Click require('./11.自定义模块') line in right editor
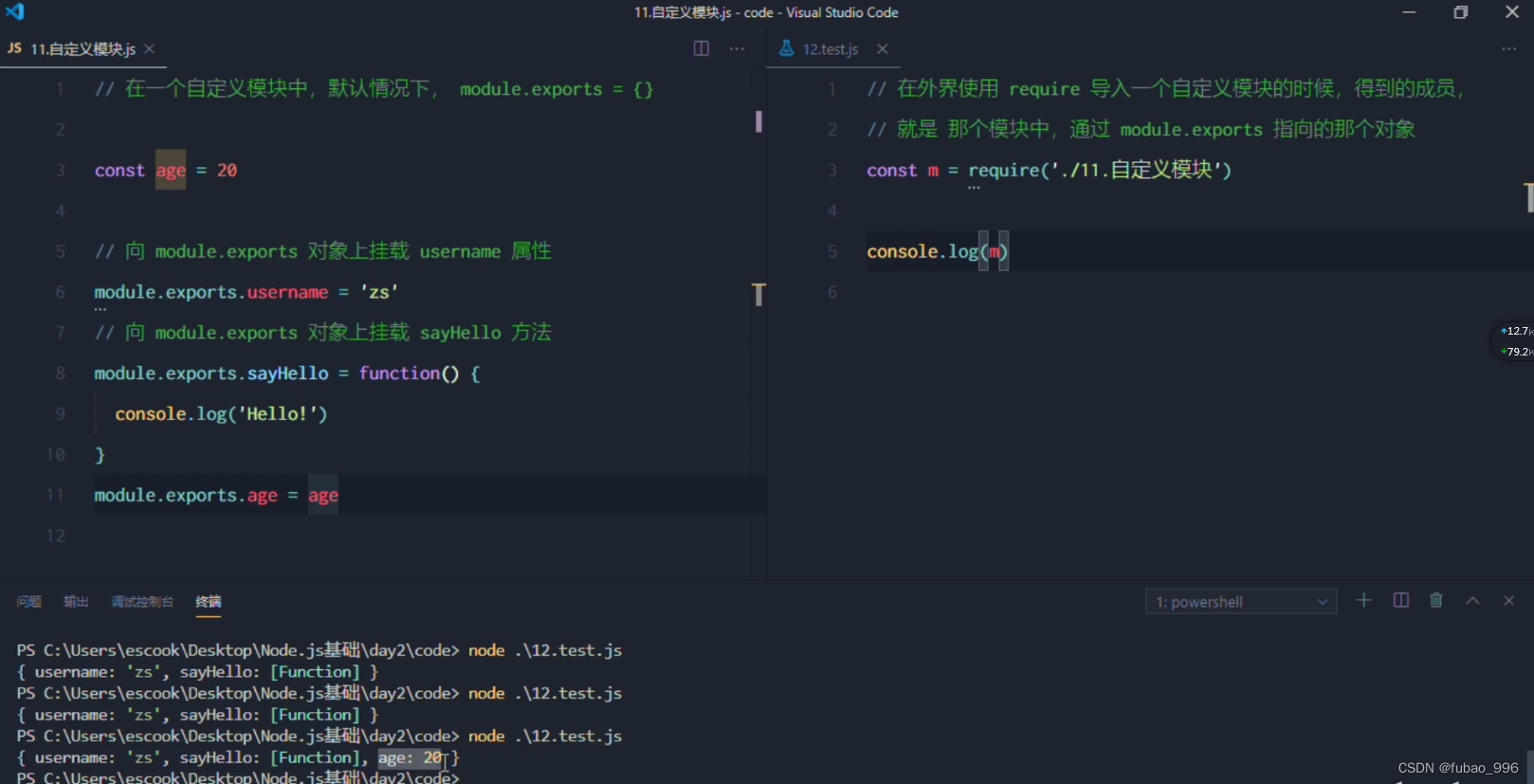This screenshot has height=784, width=1534. click(1049, 171)
